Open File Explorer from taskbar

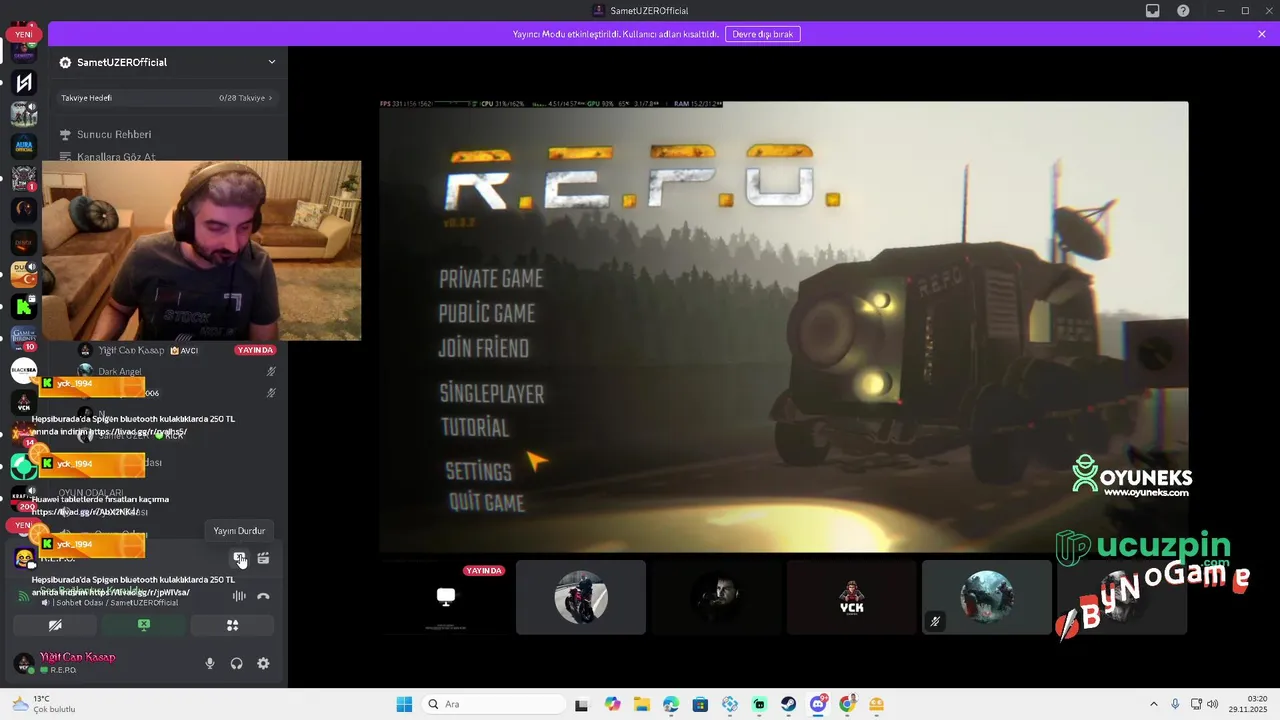tap(641, 704)
